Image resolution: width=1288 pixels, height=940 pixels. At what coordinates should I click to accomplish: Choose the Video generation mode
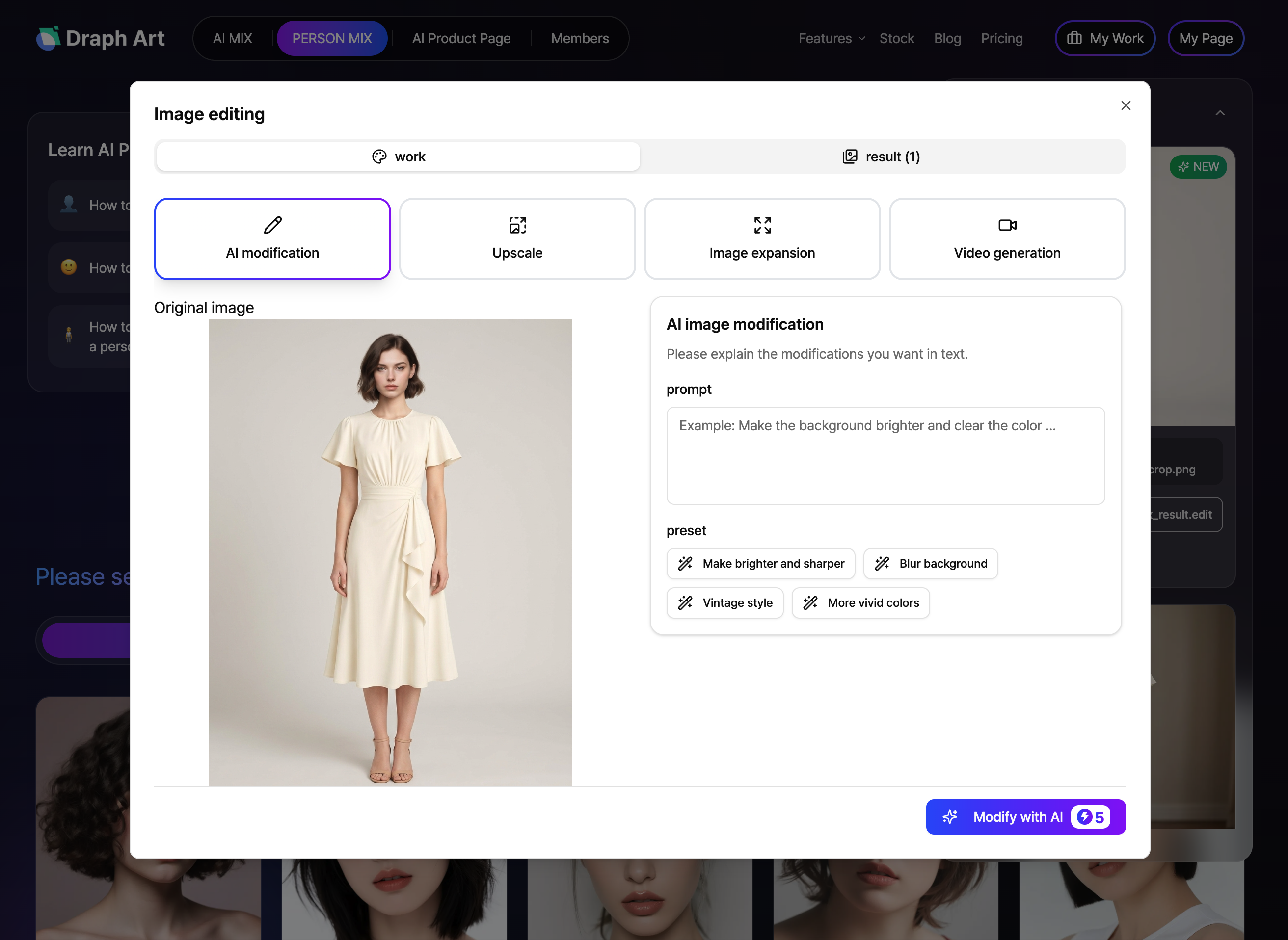(1007, 239)
